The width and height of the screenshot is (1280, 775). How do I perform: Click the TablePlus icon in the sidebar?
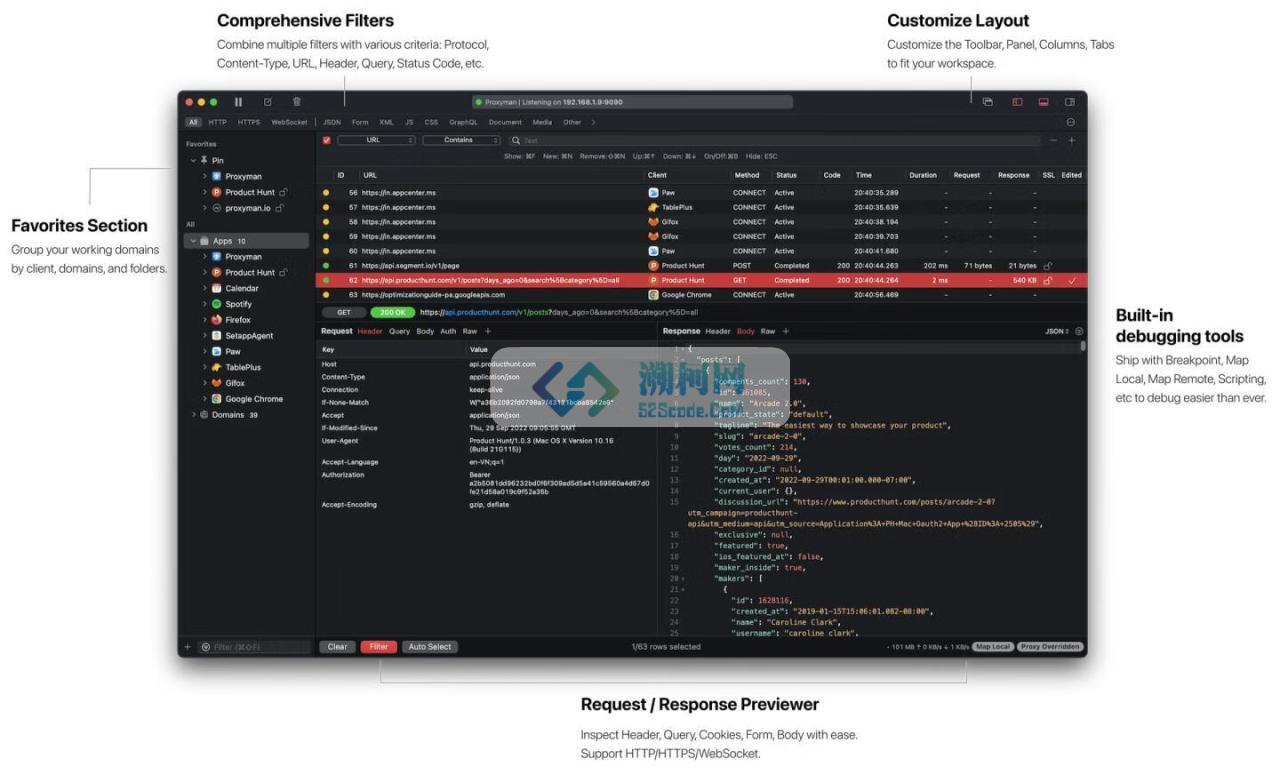click(216, 367)
